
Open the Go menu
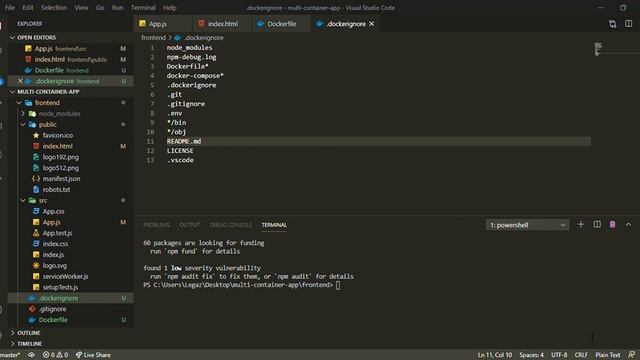pyautogui.click(x=100, y=7)
